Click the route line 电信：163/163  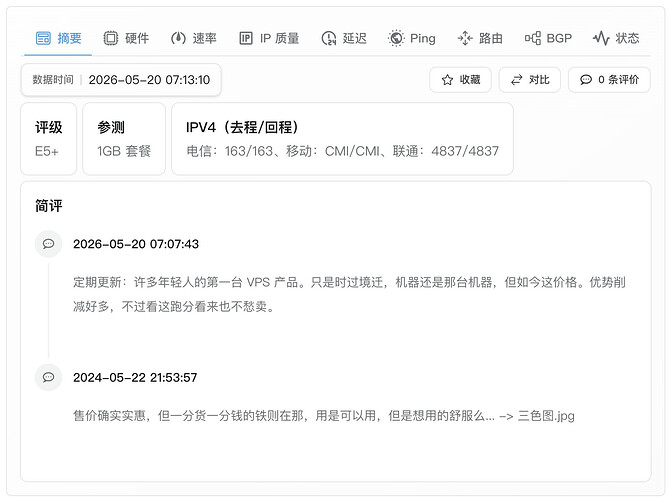(x=230, y=151)
